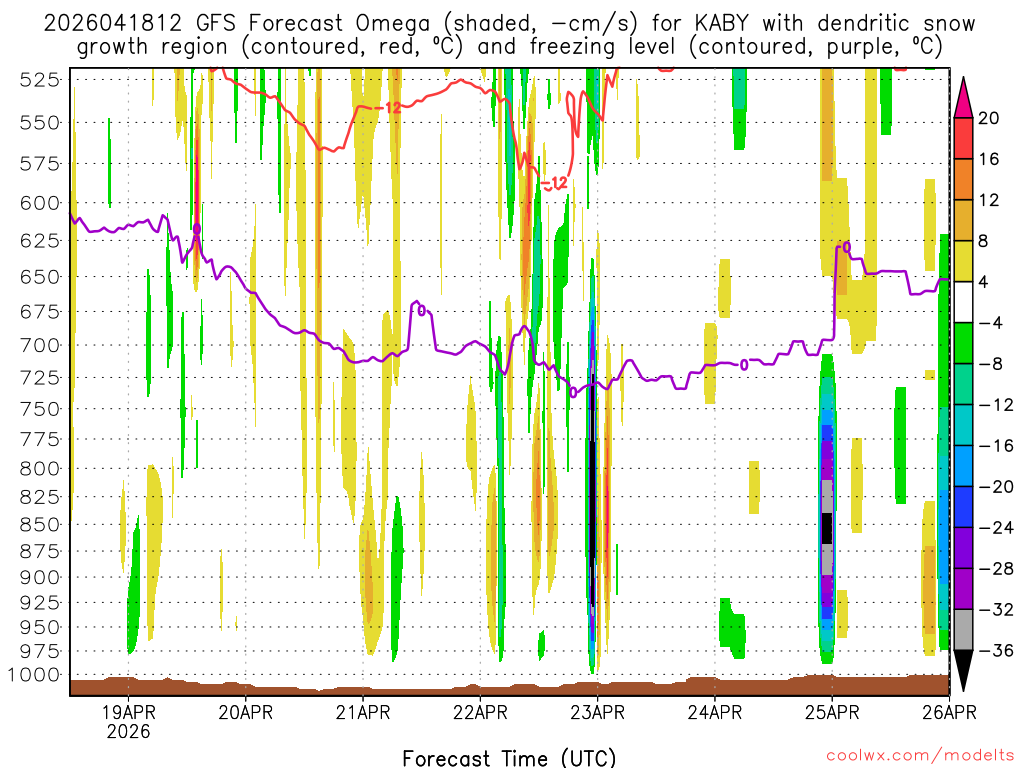Viewport: 1024px width, 768px height.
Task: Click the 550 pressure level label
Action: pyautogui.click(x=39, y=122)
